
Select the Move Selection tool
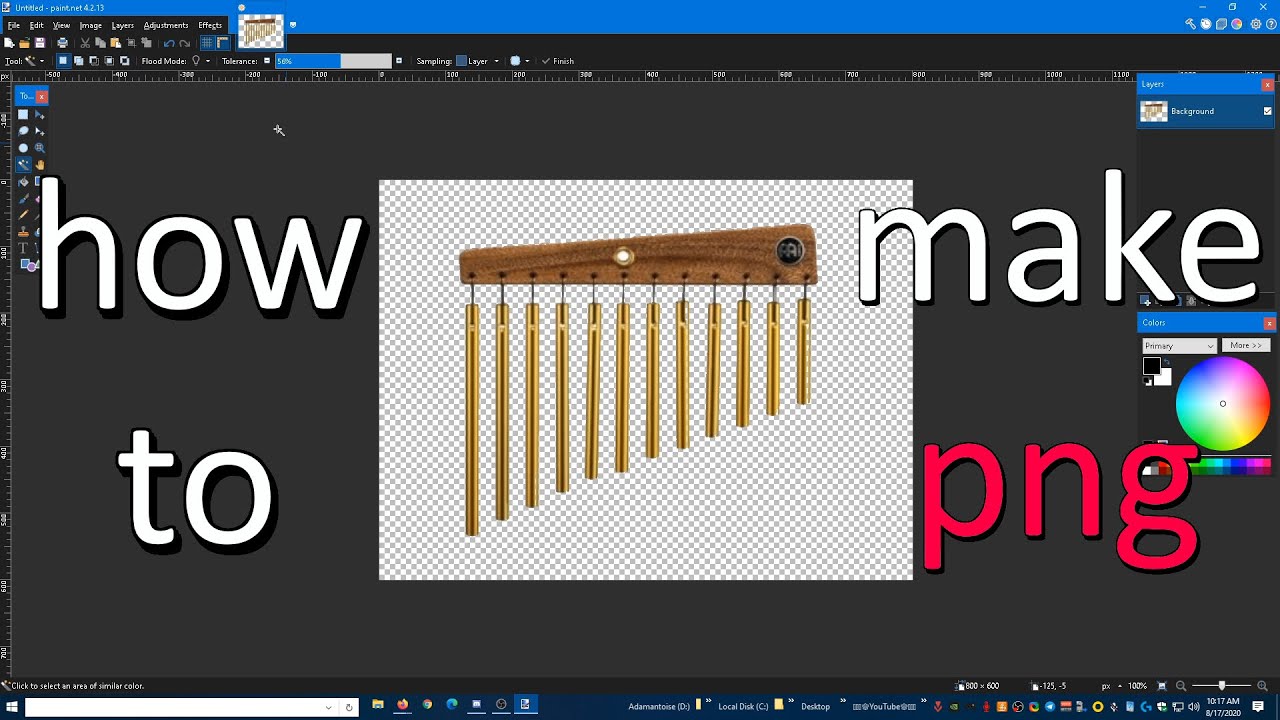39,131
